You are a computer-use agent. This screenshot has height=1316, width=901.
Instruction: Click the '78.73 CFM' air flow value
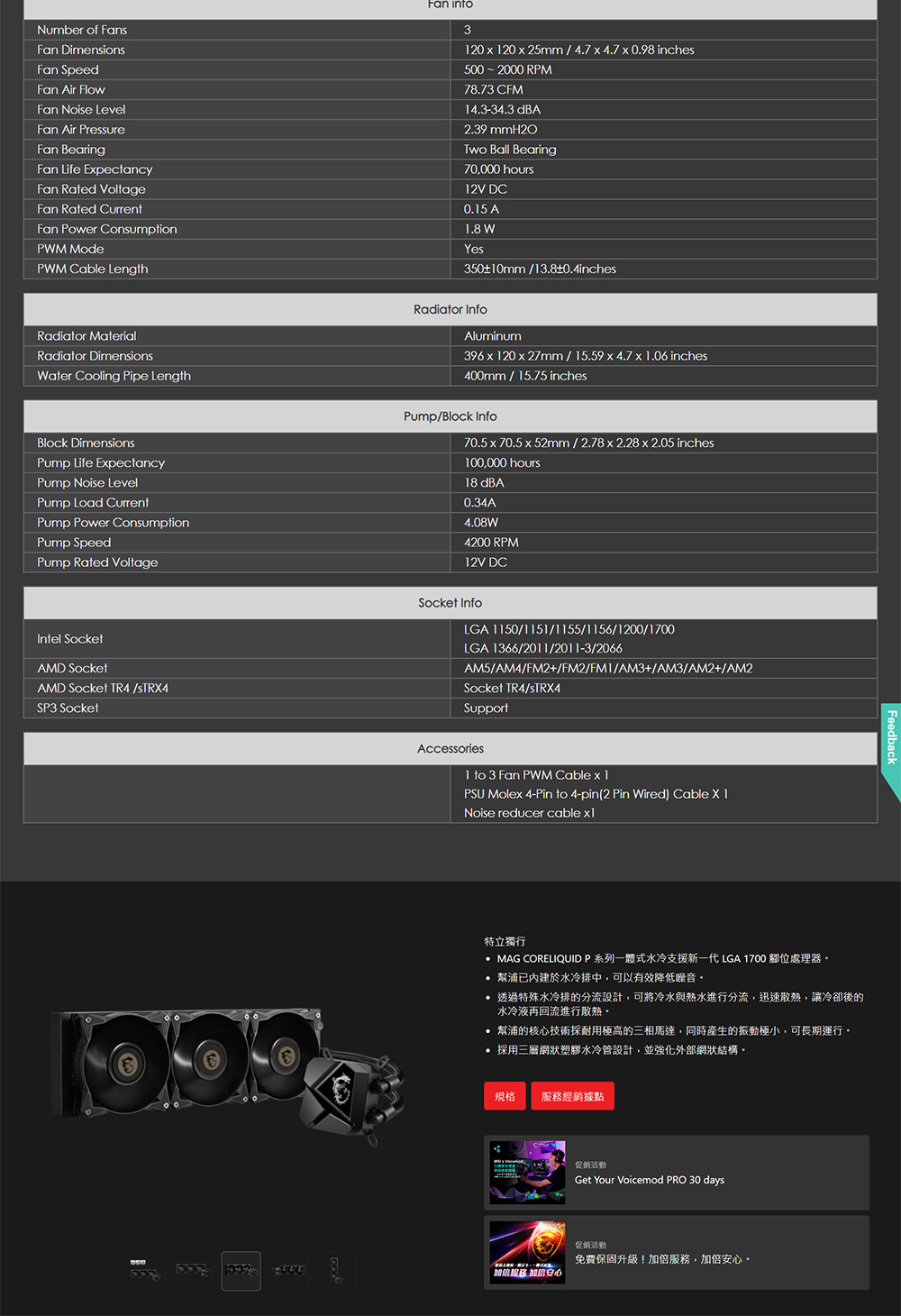coord(494,89)
